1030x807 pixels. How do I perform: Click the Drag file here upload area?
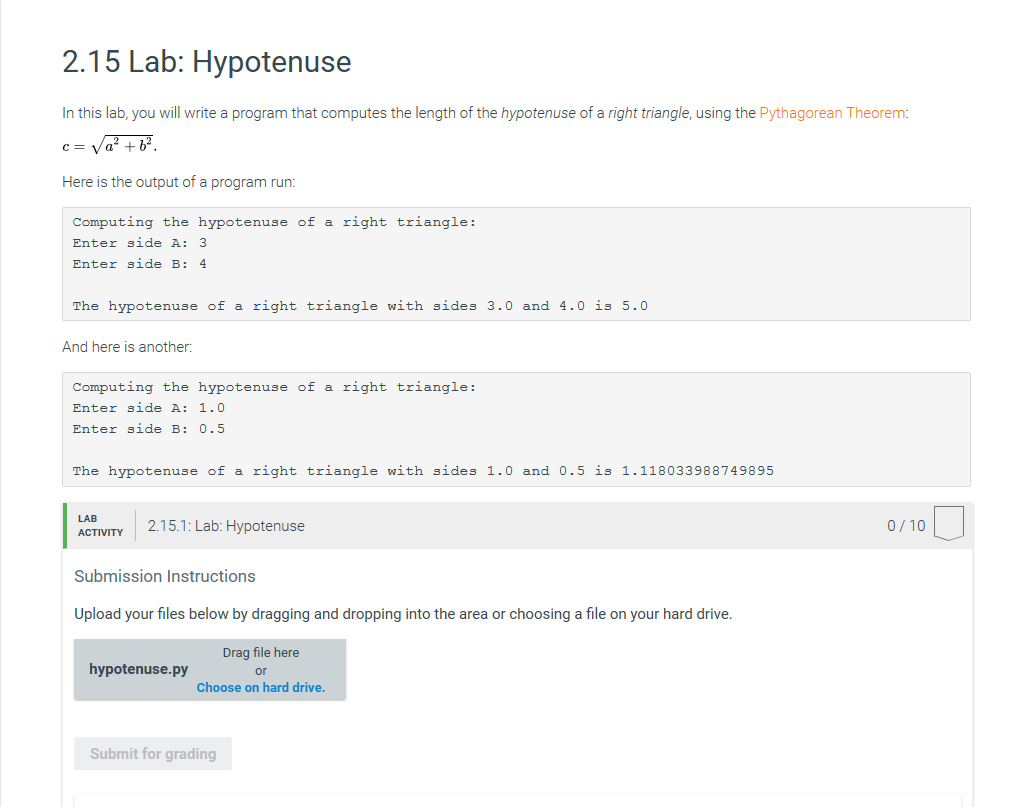coord(261,652)
